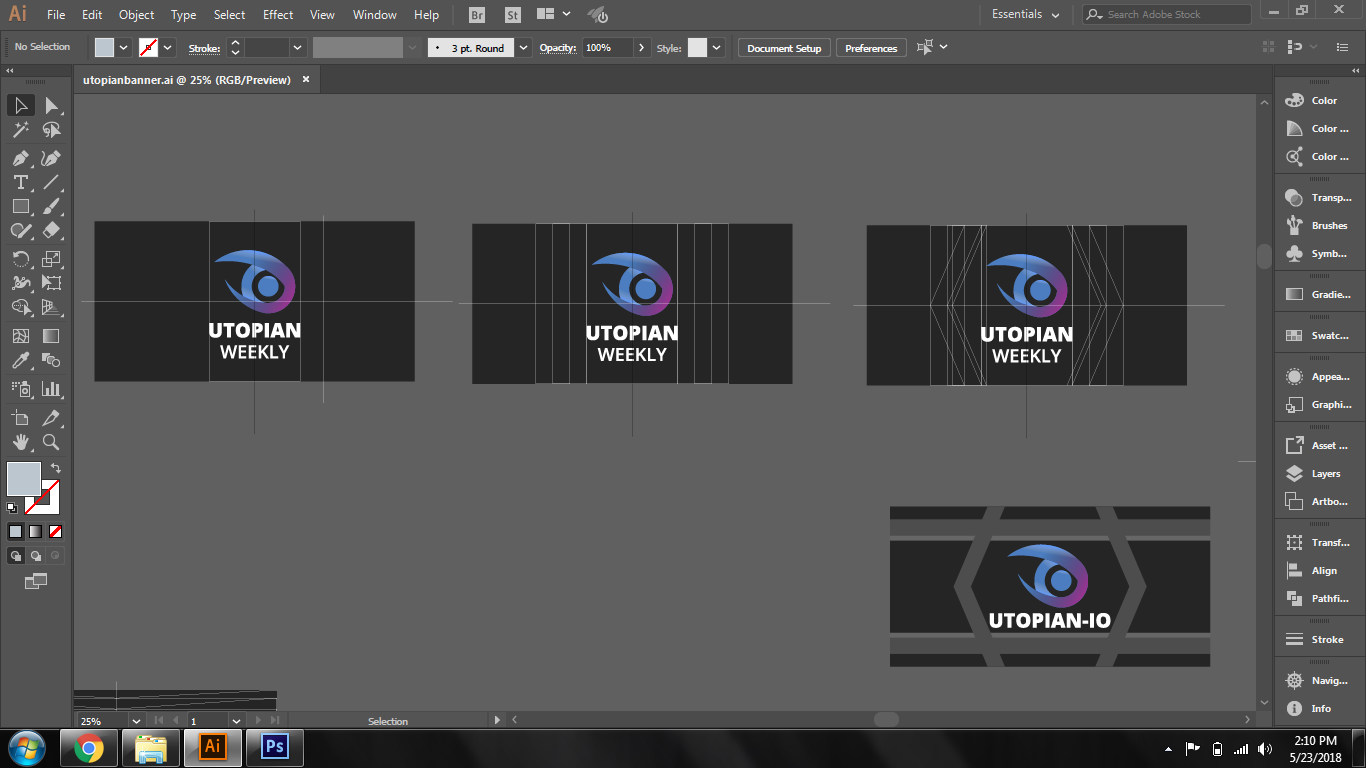Select the Width tool
This screenshot has height=768, width=1366.
(x=21, y=283)
